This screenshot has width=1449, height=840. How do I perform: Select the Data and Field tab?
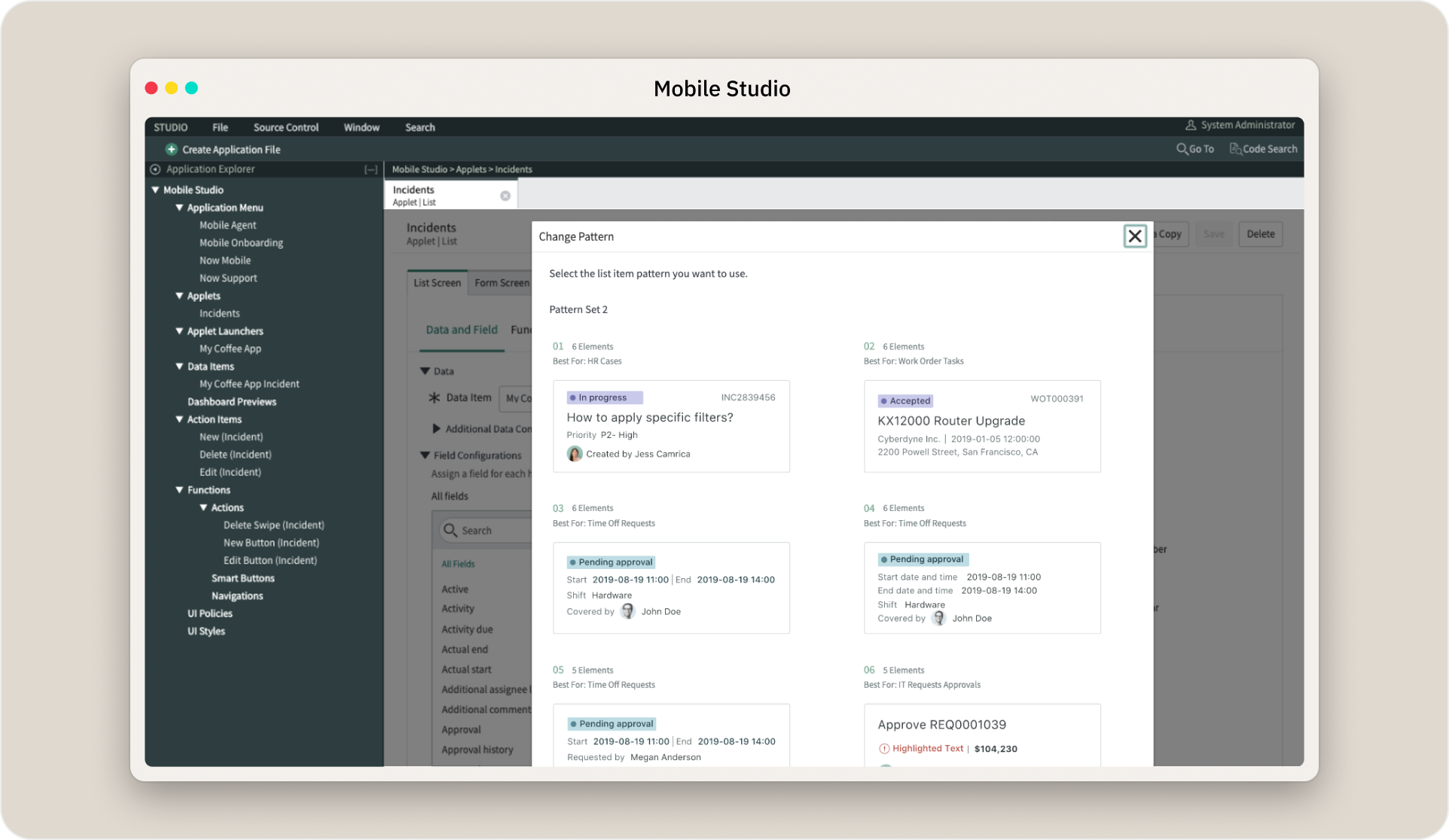coord(462,330)
